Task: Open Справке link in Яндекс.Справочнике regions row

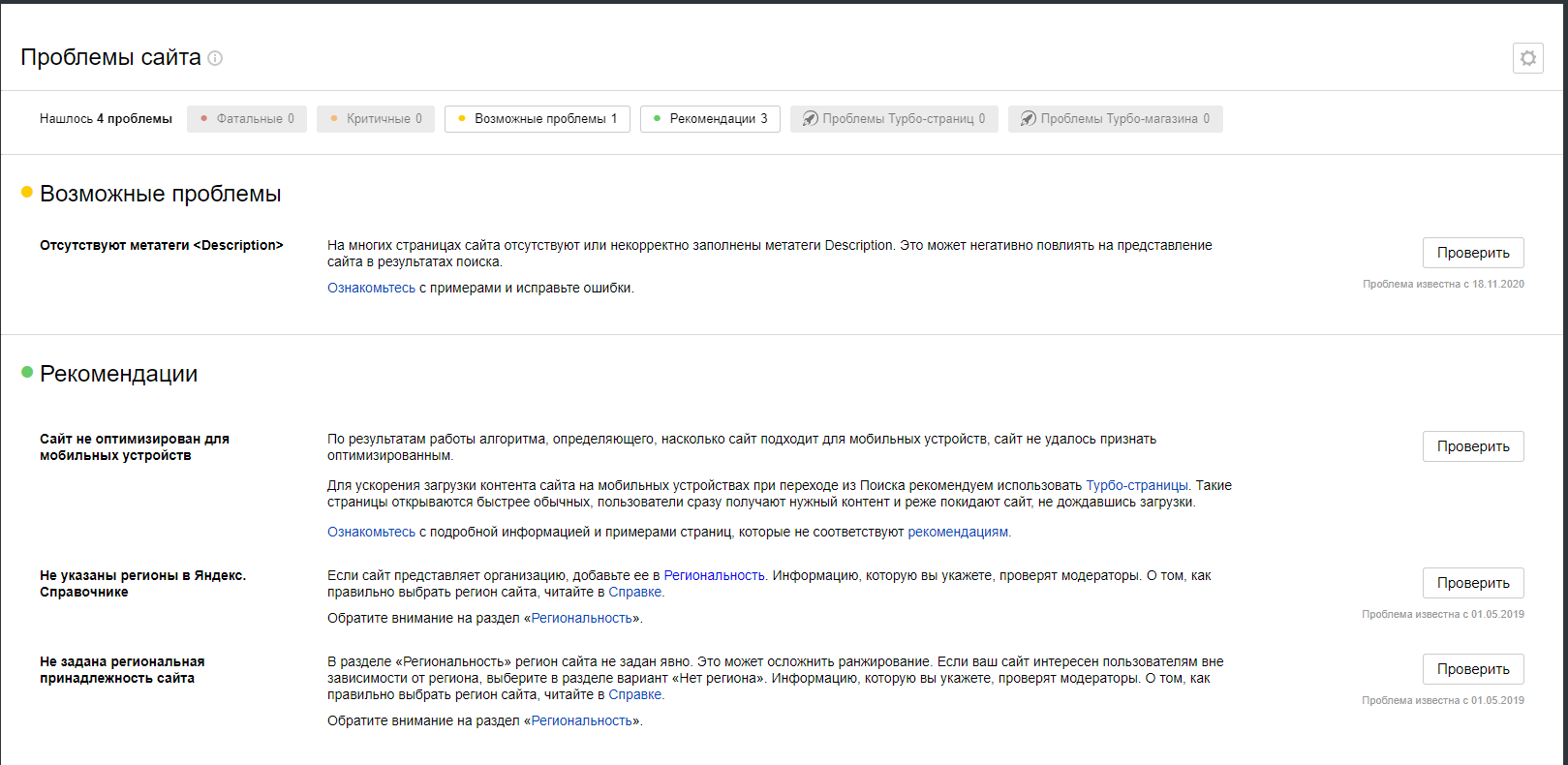Action: point(635,592)
